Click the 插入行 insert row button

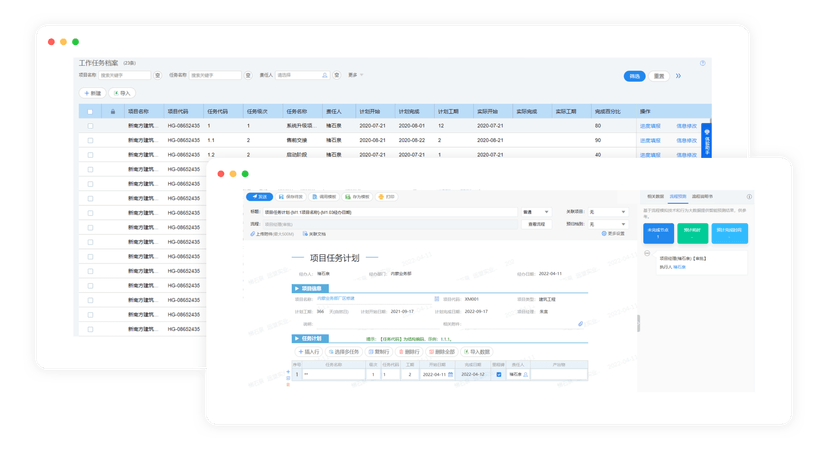click(x=308, y=352)
